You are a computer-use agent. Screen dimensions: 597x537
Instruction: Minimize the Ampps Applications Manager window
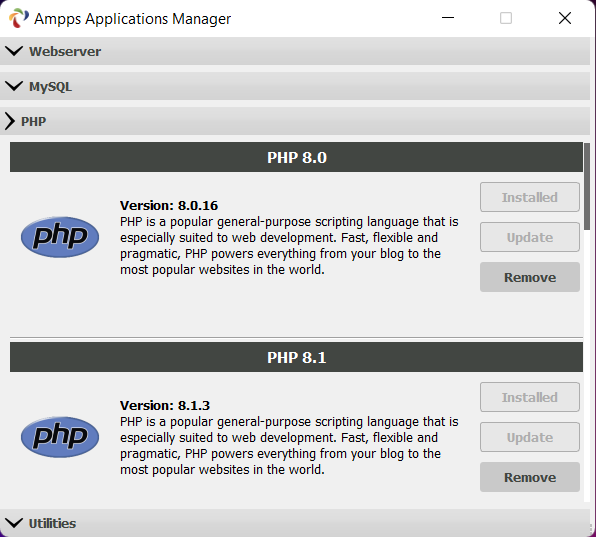pos(448,18)
